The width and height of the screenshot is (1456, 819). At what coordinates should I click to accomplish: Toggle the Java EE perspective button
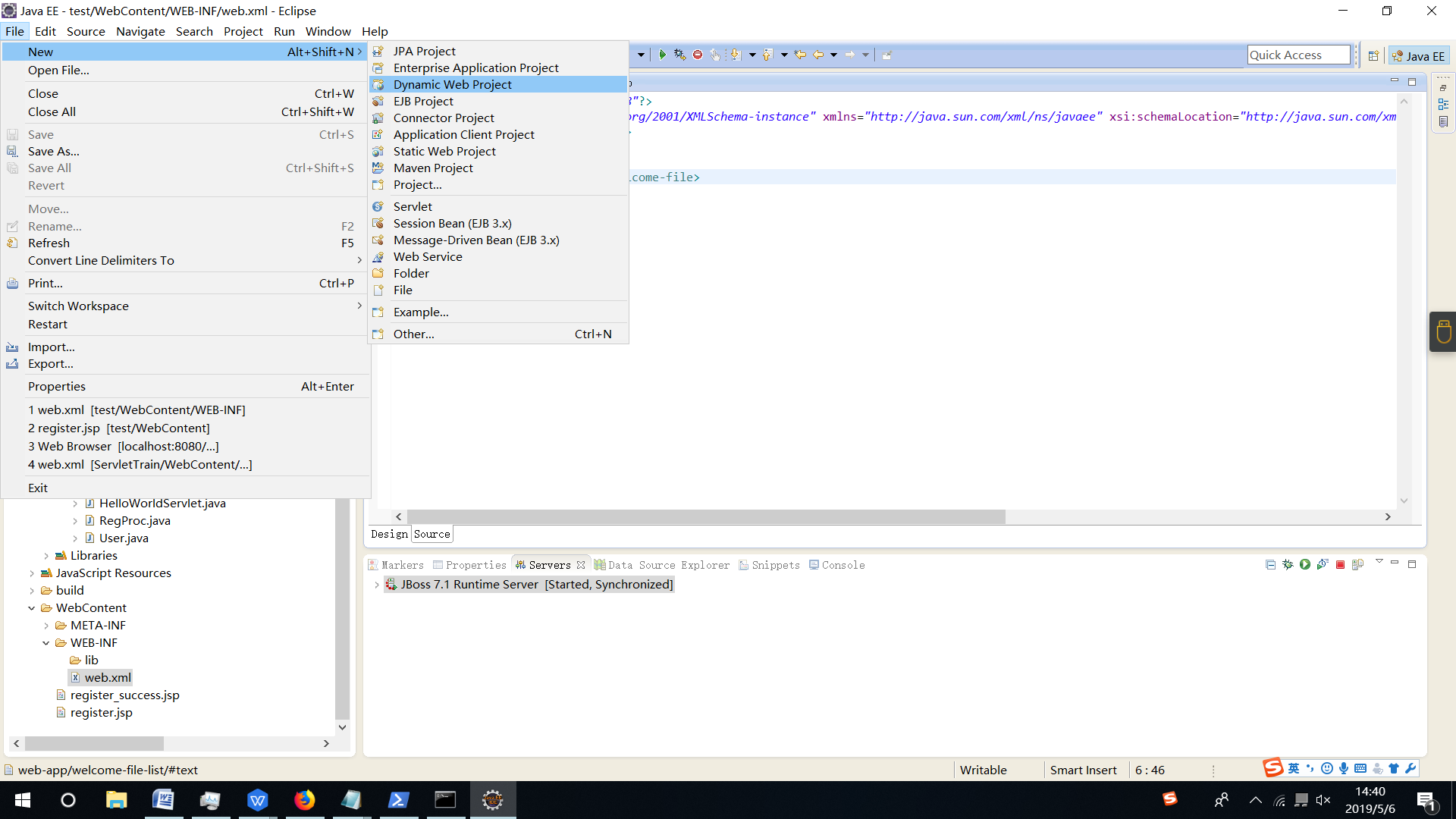point(1420,55)
